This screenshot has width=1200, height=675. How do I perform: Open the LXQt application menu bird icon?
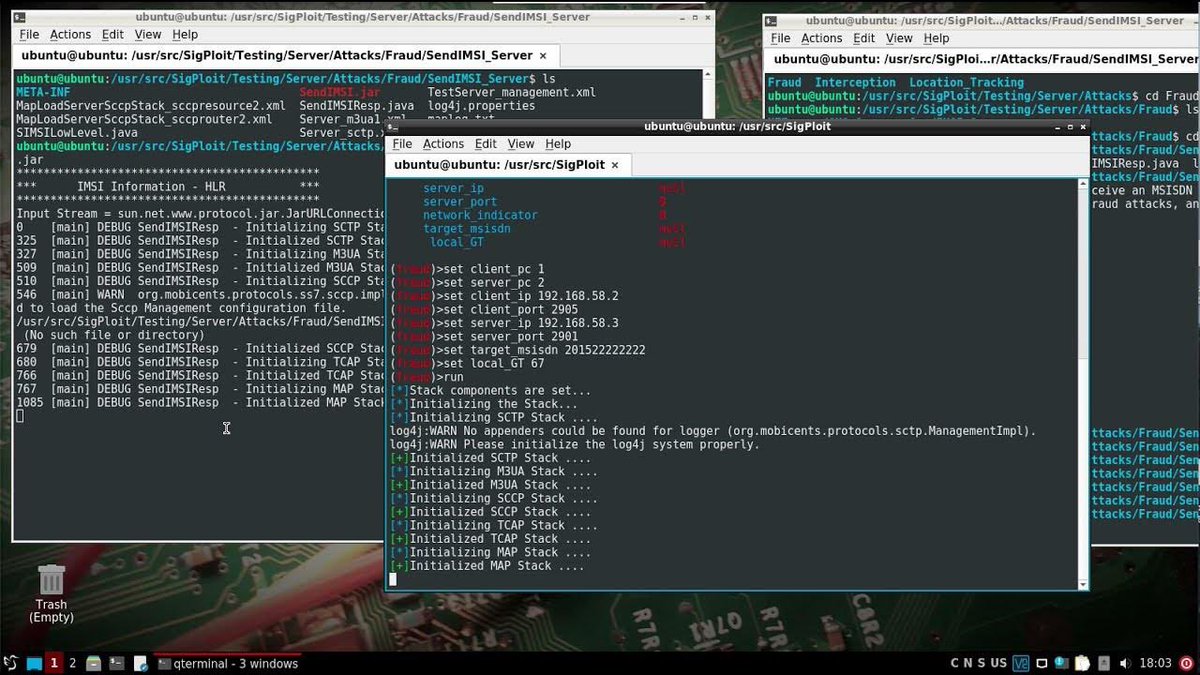pos(10,663)
